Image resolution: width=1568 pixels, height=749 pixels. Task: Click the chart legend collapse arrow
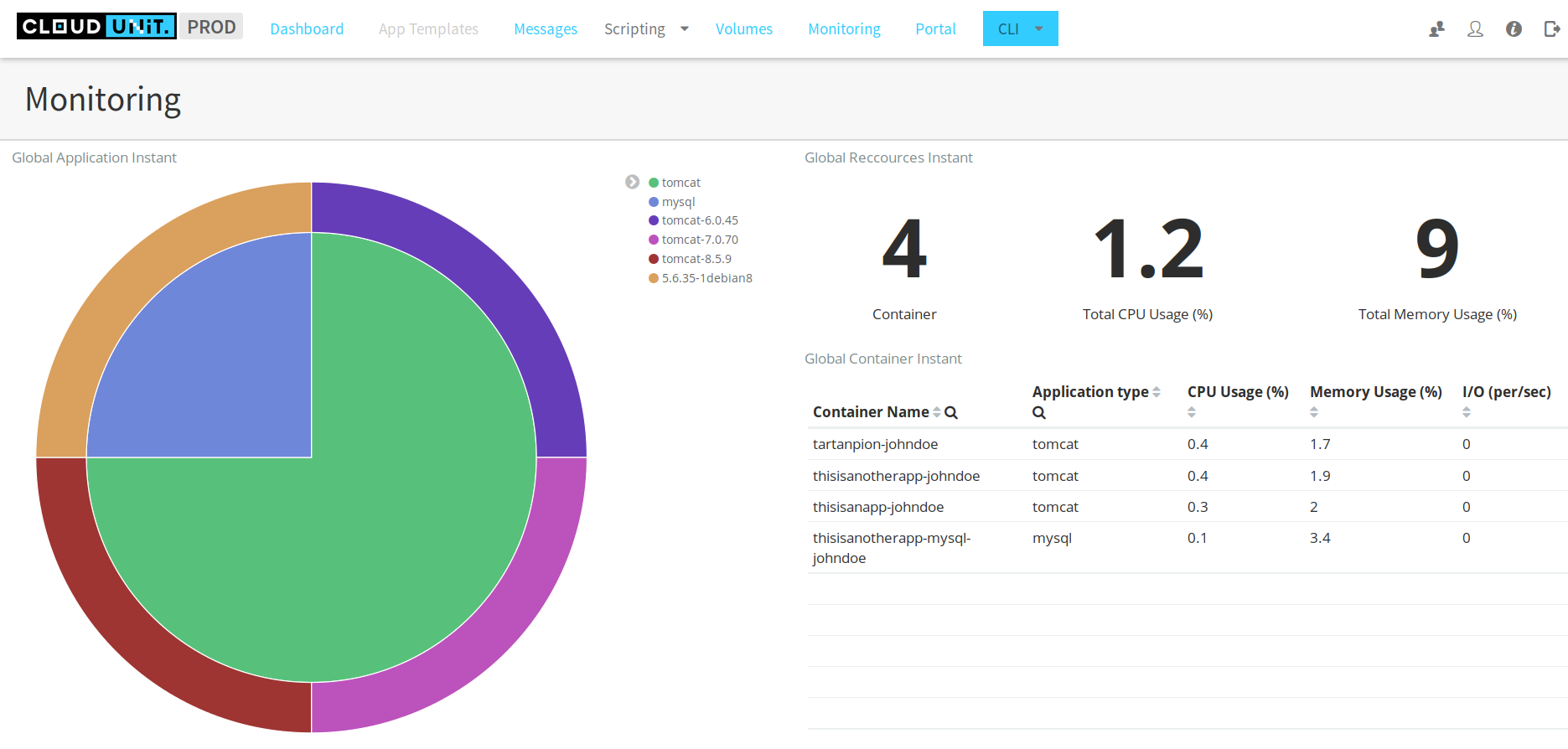[632, 182]
